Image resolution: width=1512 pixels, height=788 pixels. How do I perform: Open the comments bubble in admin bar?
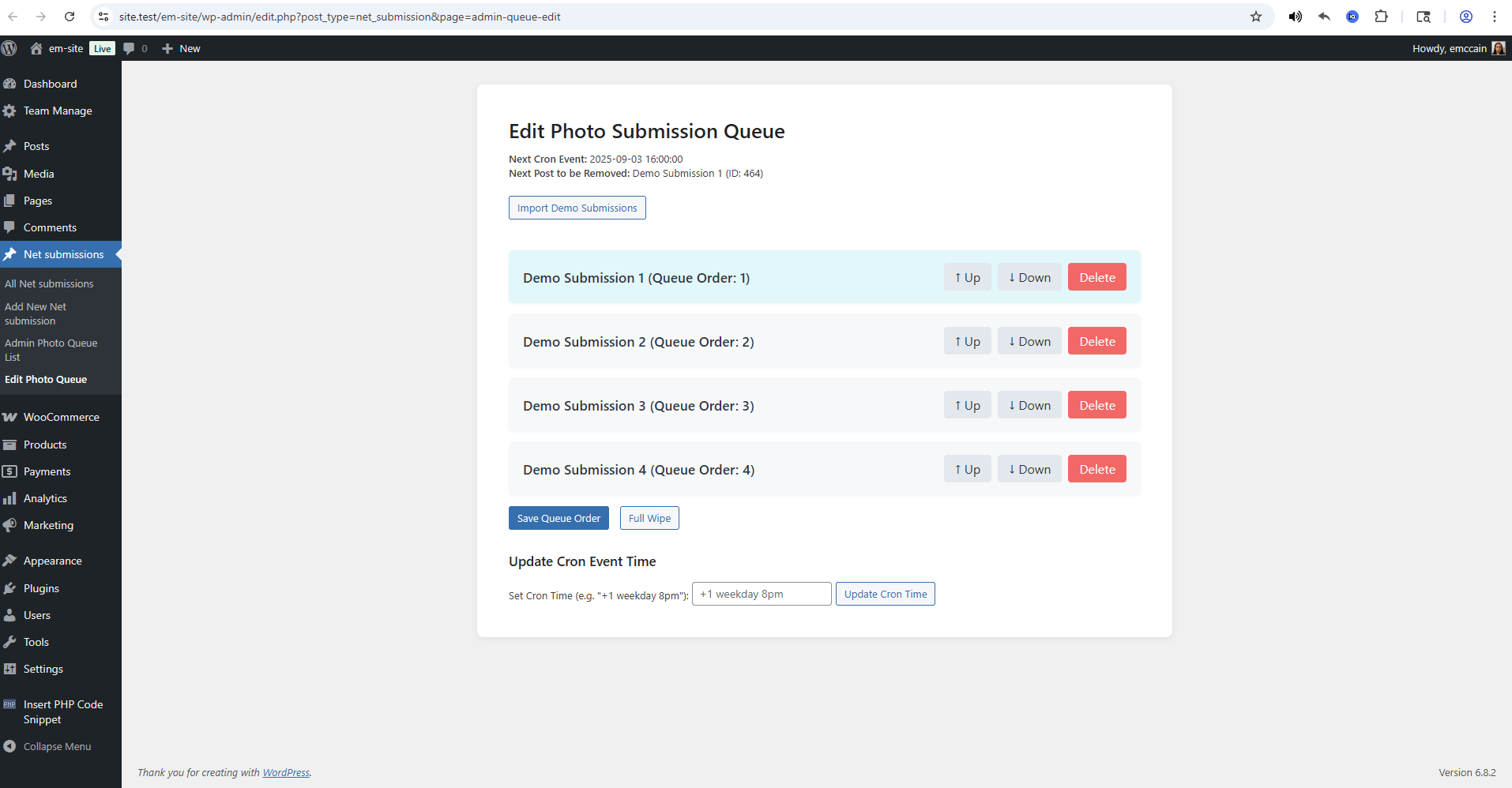pos(129,48)
